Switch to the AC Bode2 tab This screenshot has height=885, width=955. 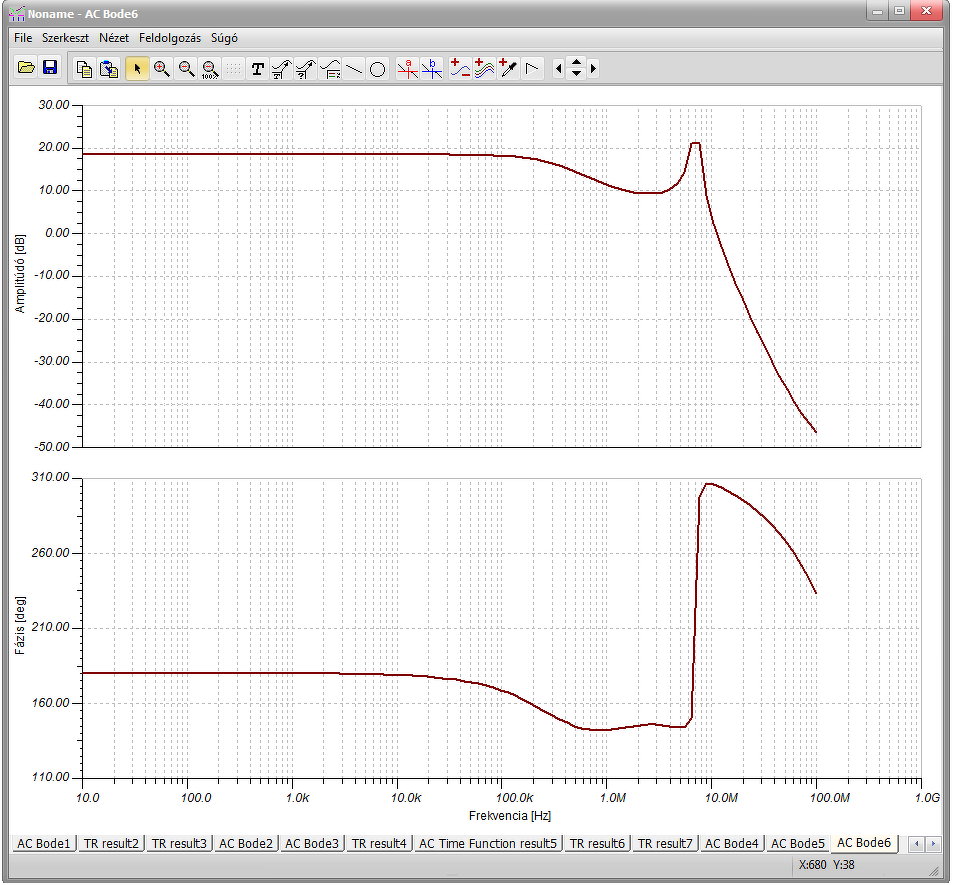coord(245,844)
